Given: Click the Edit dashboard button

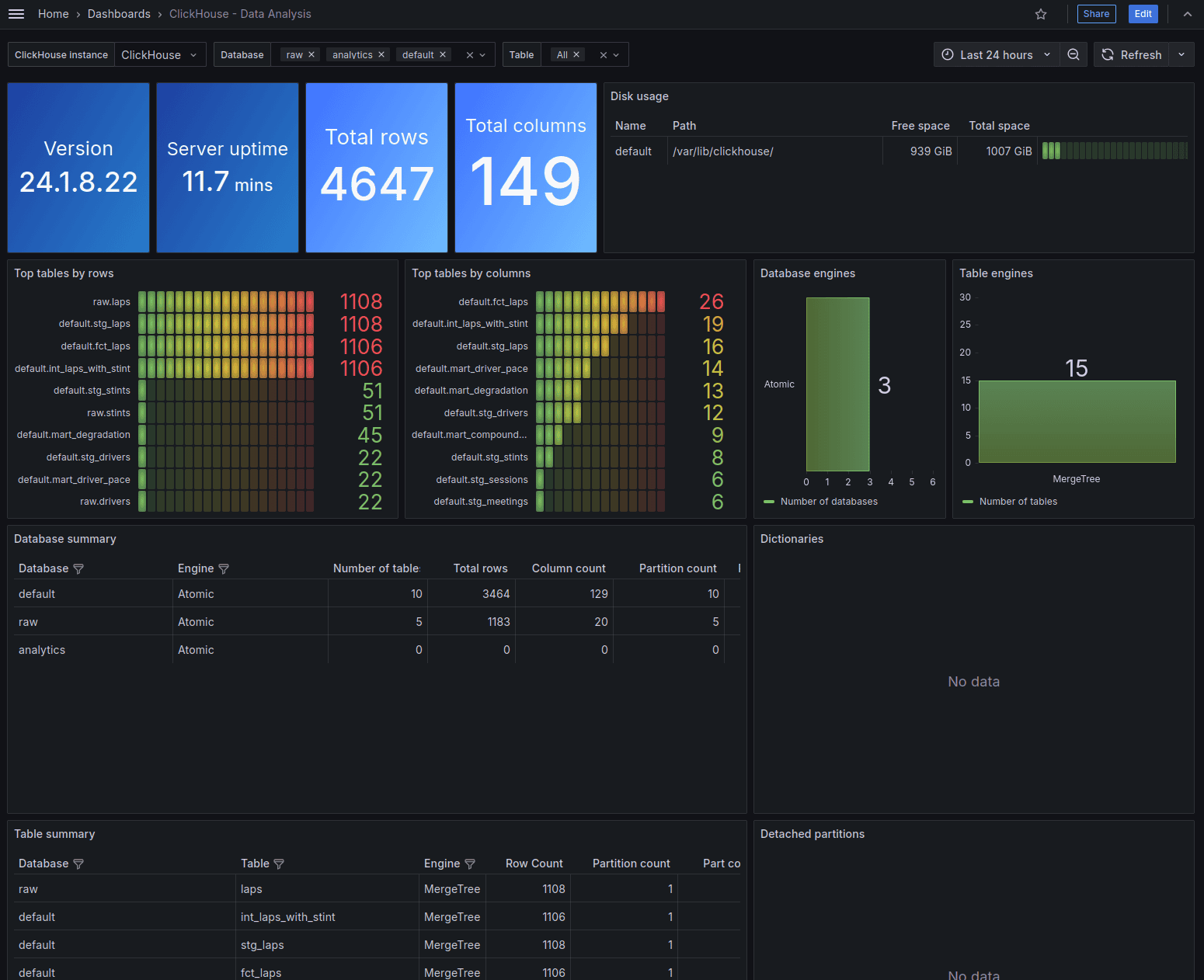Looking at the screenshot, I should coord(1143,14).
